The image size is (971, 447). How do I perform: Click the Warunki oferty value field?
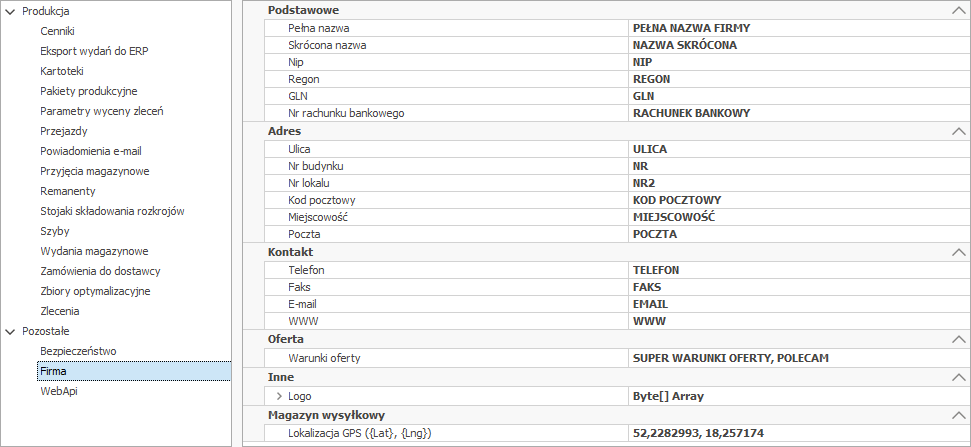point(795,357)
